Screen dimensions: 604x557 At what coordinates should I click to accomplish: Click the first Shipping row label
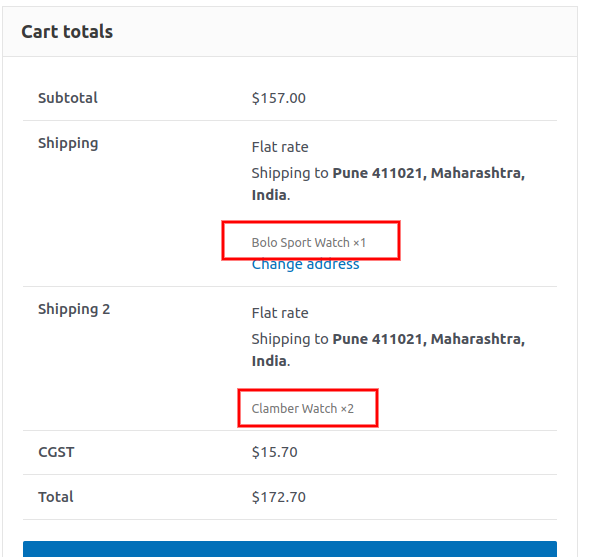(x=68, y=143)
